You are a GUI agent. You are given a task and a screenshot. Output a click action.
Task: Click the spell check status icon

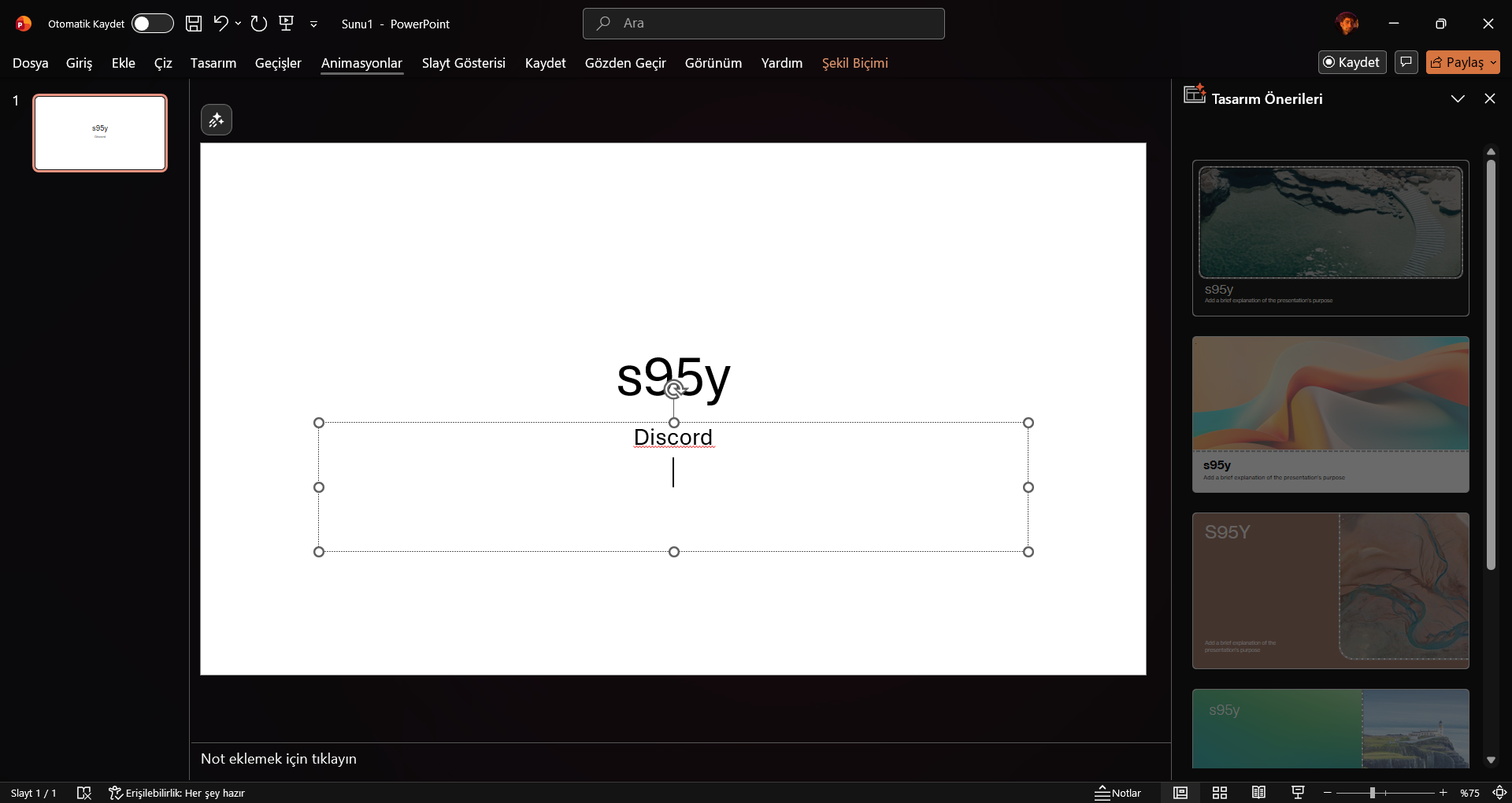tap(84, 793)
